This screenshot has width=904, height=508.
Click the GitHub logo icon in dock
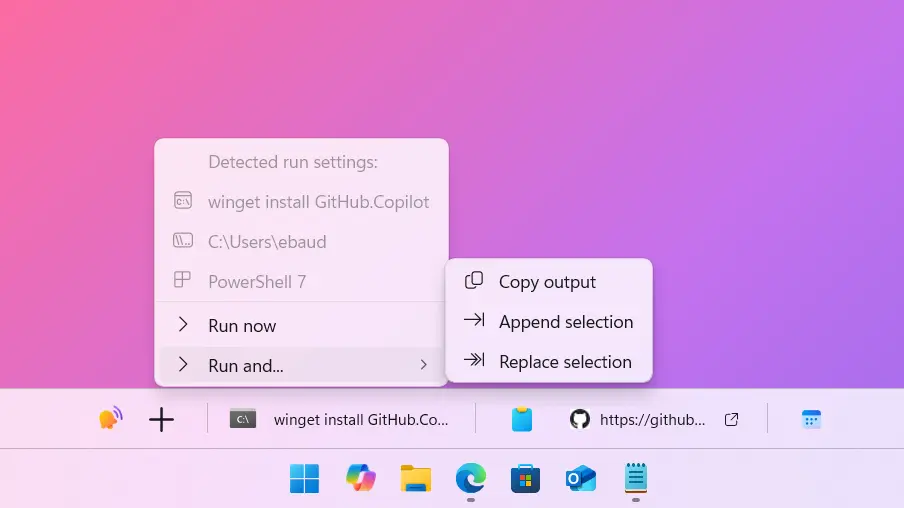[579, 419]
